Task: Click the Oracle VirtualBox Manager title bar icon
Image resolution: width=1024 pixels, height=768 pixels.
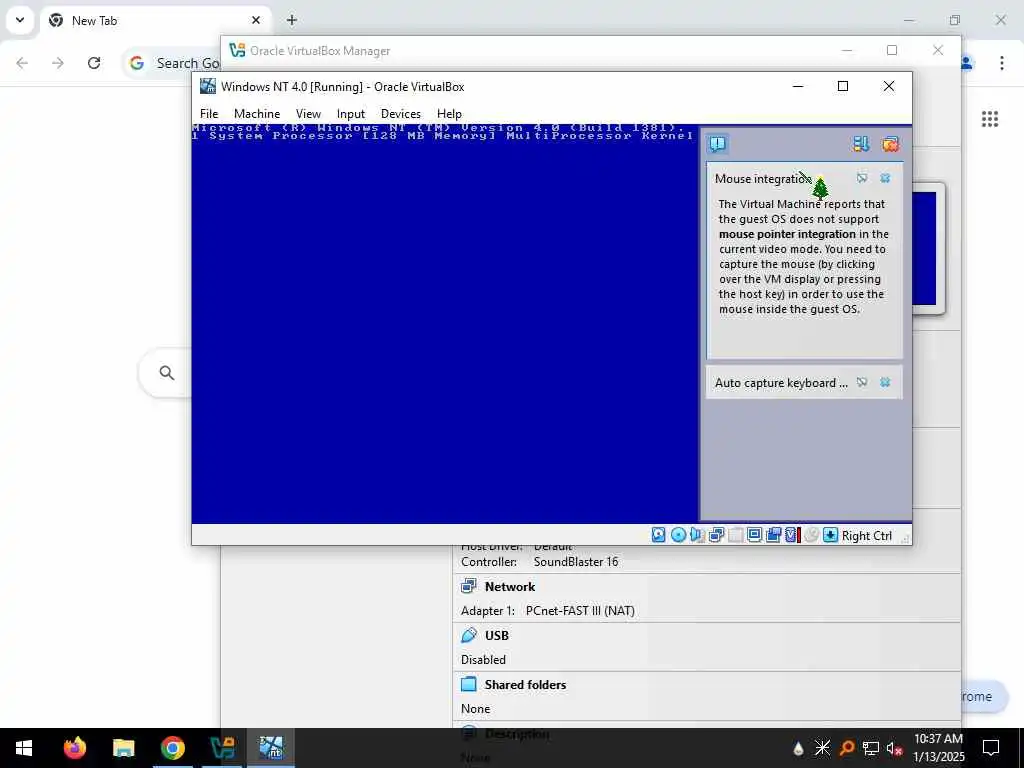Action: click(237, 50)
